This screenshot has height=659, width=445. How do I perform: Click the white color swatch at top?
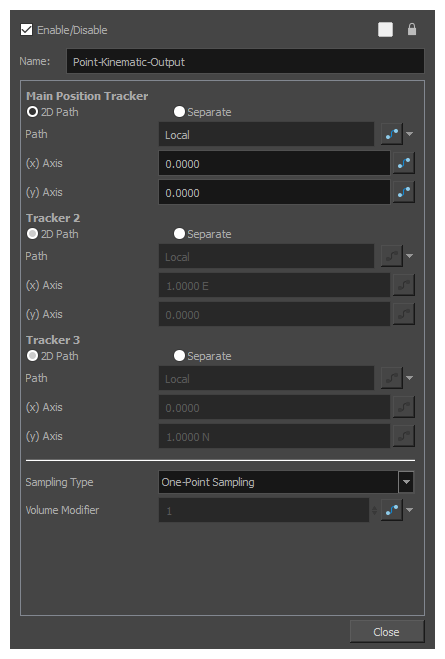coord(385,29)
